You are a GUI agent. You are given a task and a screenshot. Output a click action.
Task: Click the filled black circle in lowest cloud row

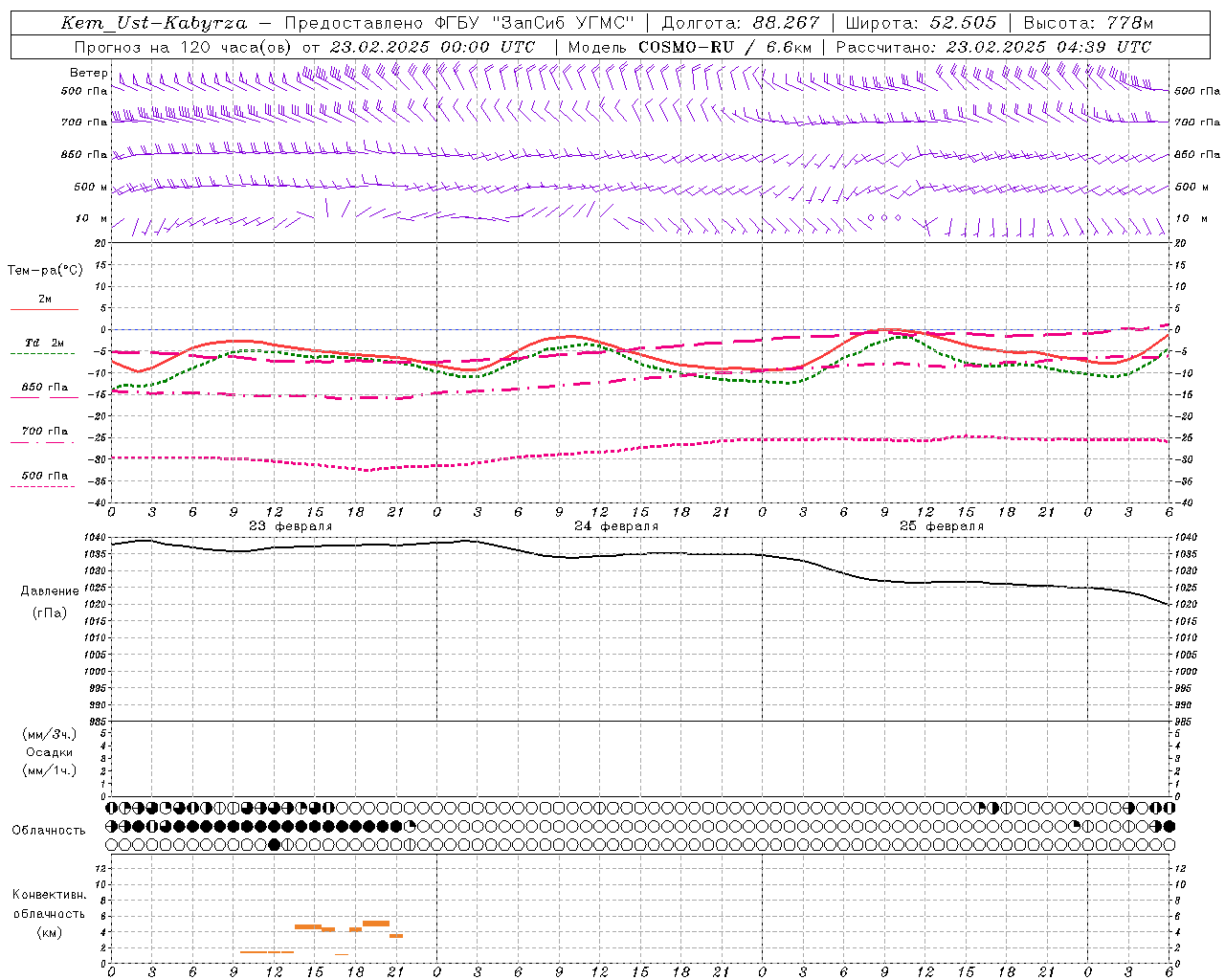[275, 844]
